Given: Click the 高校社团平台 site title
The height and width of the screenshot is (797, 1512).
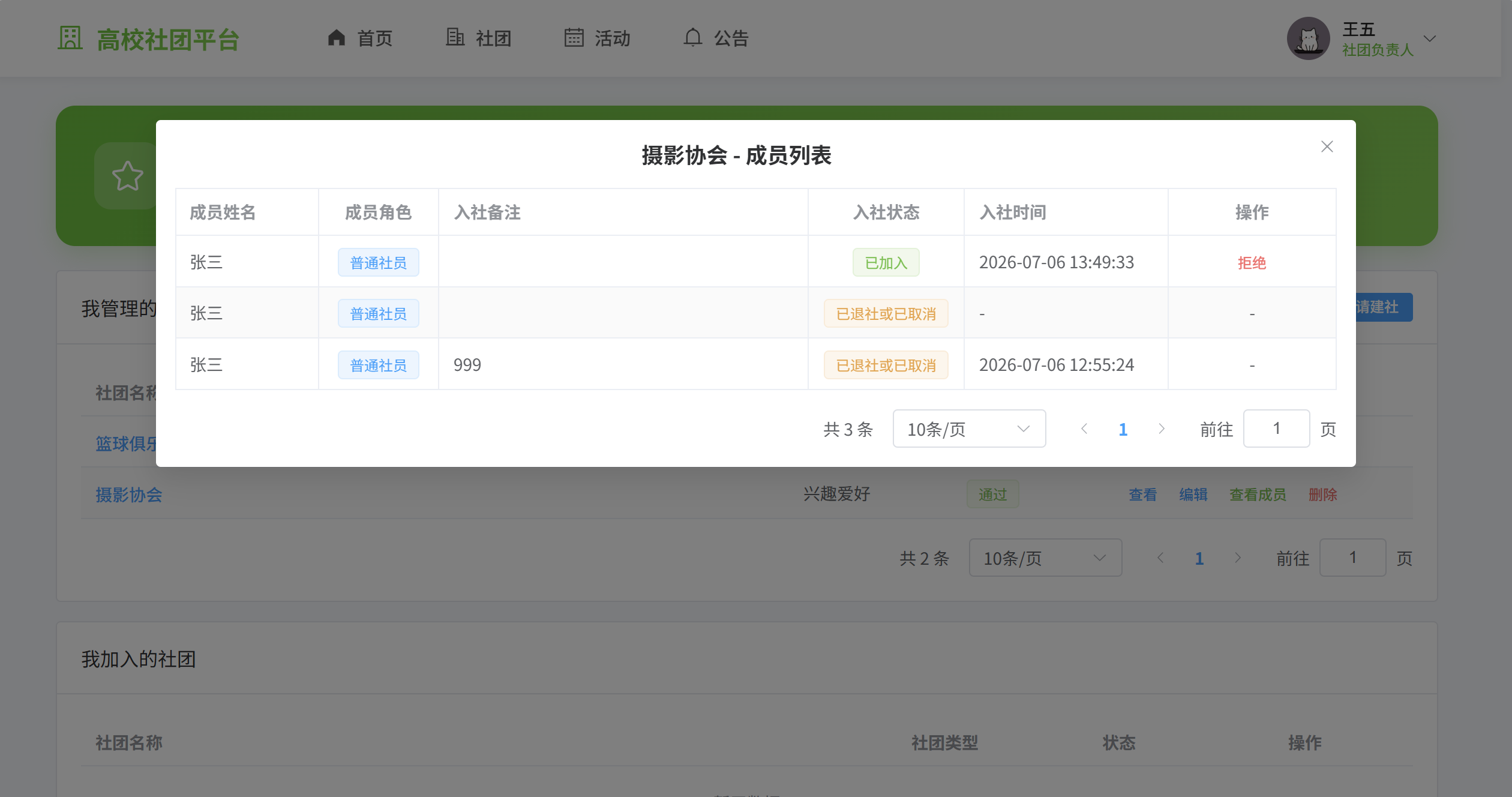Looking at the screenshot, I should (168, 40).
